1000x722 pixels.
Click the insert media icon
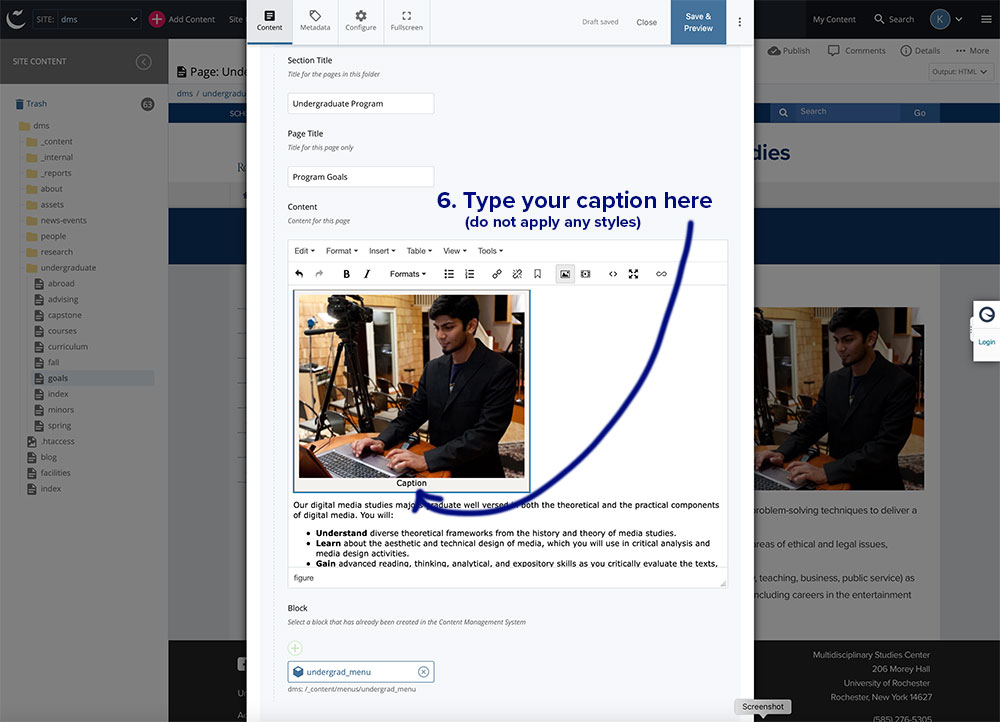pyautogui.click(x=585, y=274)
